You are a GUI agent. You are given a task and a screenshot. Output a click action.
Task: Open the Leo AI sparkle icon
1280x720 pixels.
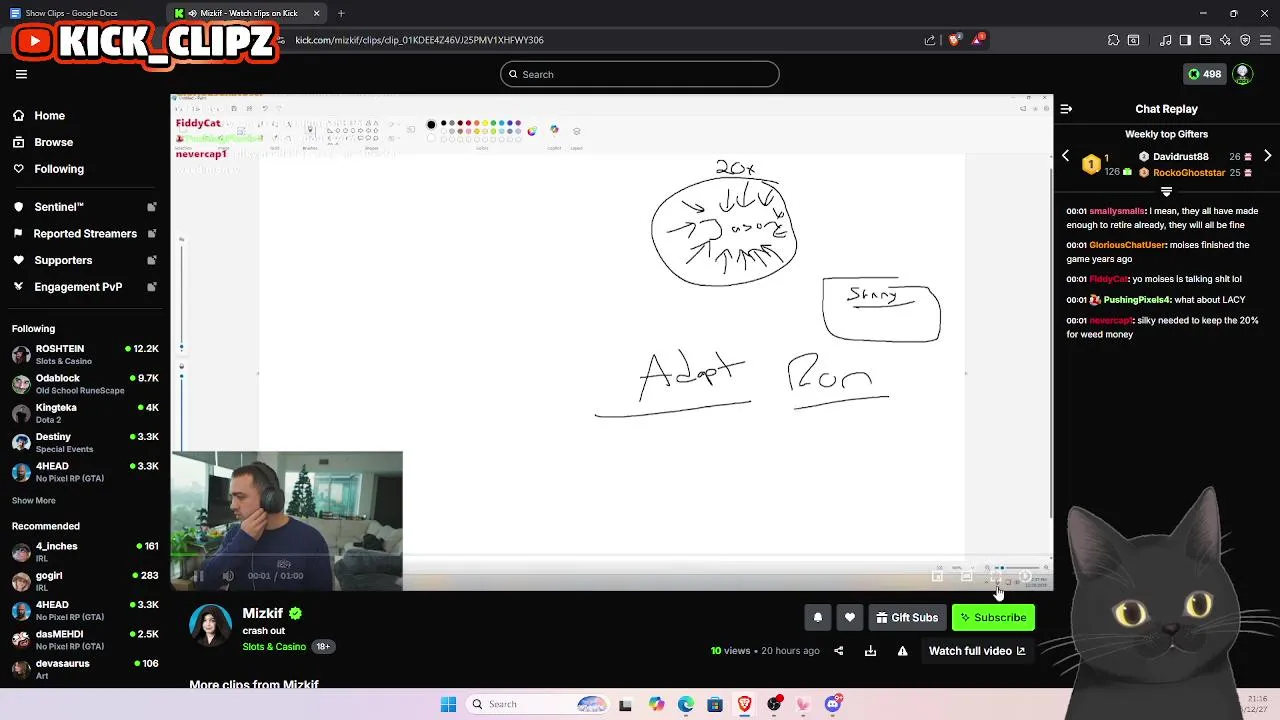[1225, 40]
